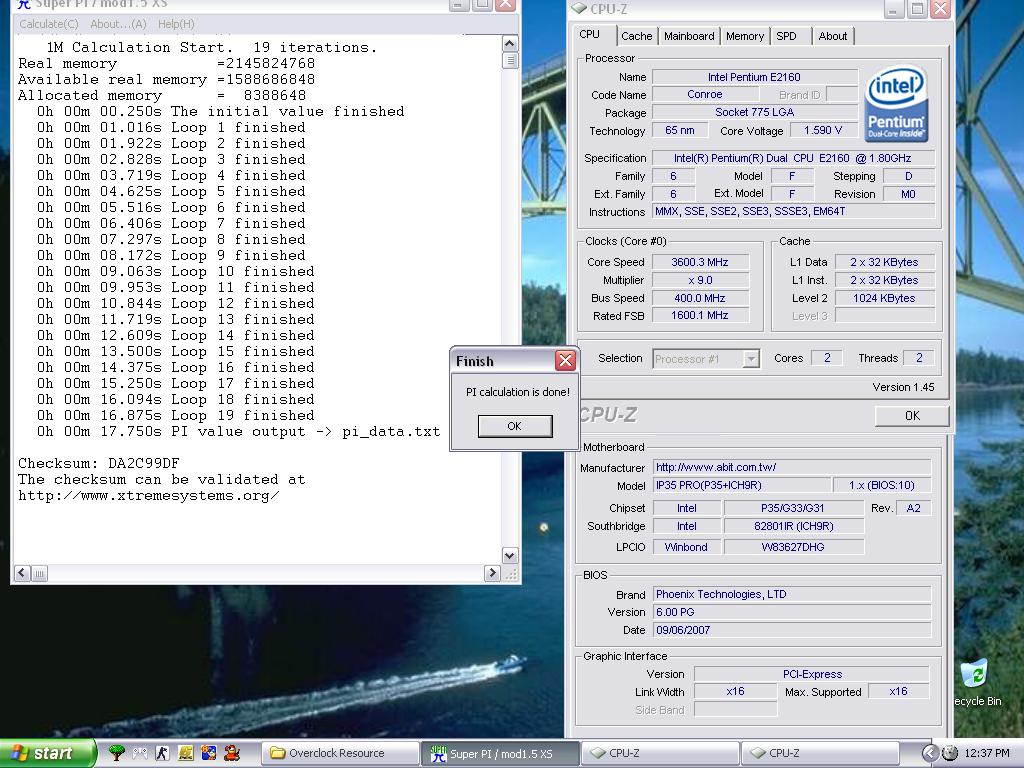Click Super PI horizontal scrollbar right arrow
Viewport: 1024px width, 768px height.
[492, 573]
